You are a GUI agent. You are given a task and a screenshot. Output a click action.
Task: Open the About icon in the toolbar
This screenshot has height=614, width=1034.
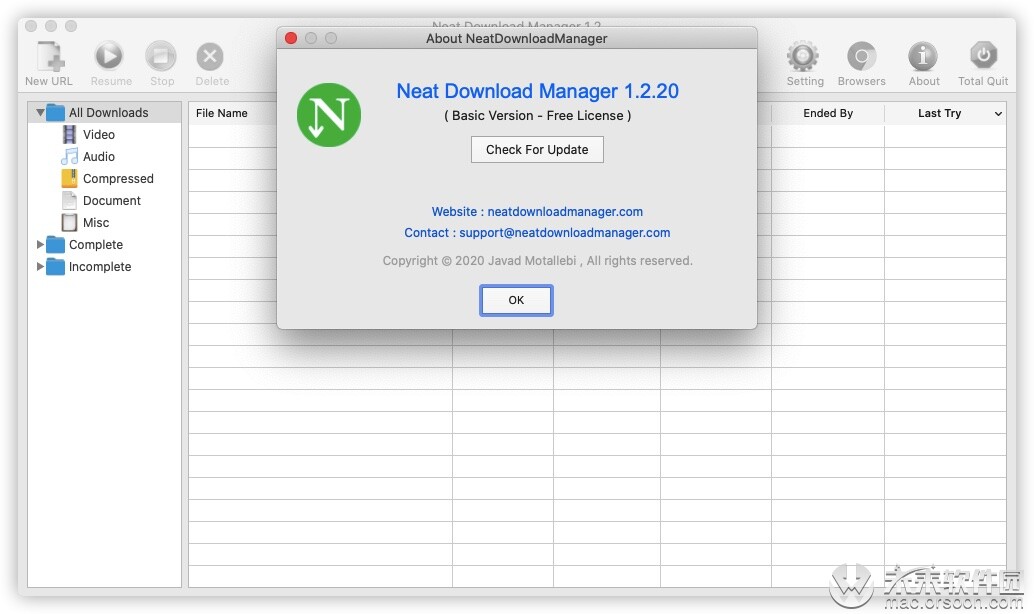click(x=922, y=58)
